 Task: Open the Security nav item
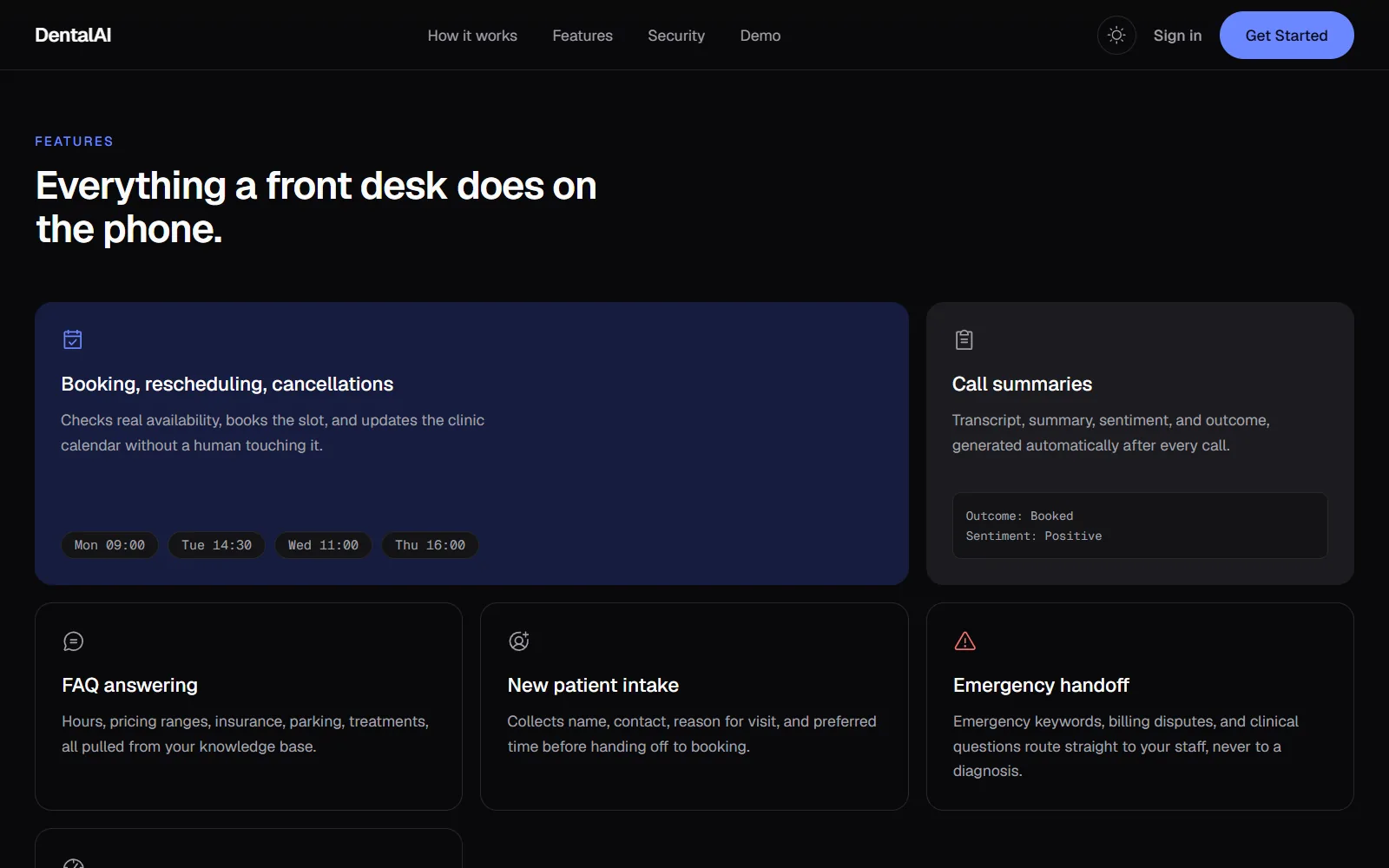(x=676, y=36)
